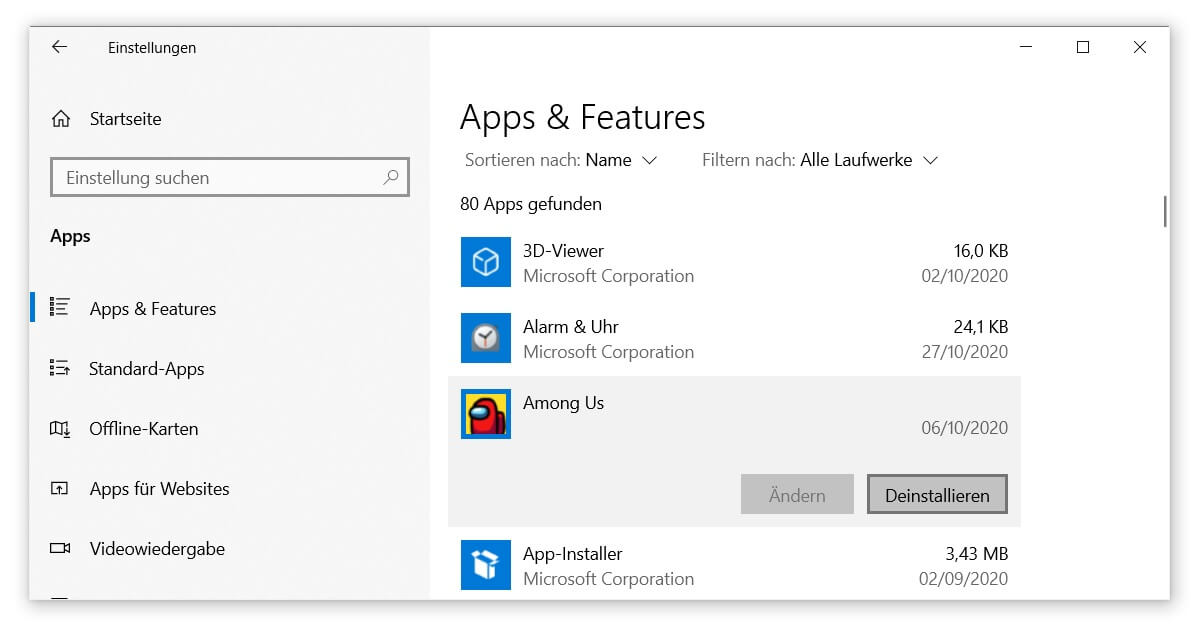Click the App-Installer box icon
1200x630 pixels.
pyautogui.click(x=486, y=565)
